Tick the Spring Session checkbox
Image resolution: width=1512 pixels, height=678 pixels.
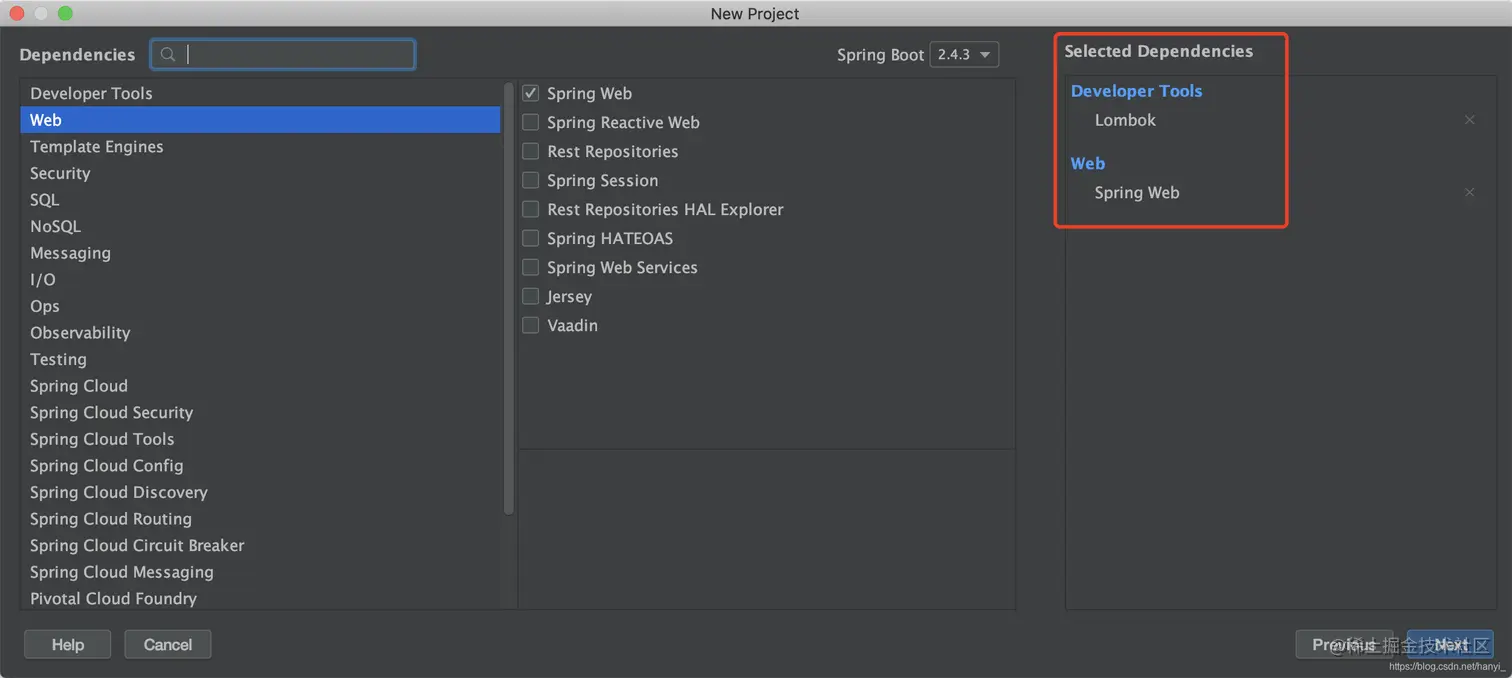pyautogui.click(x=531, y=180)
